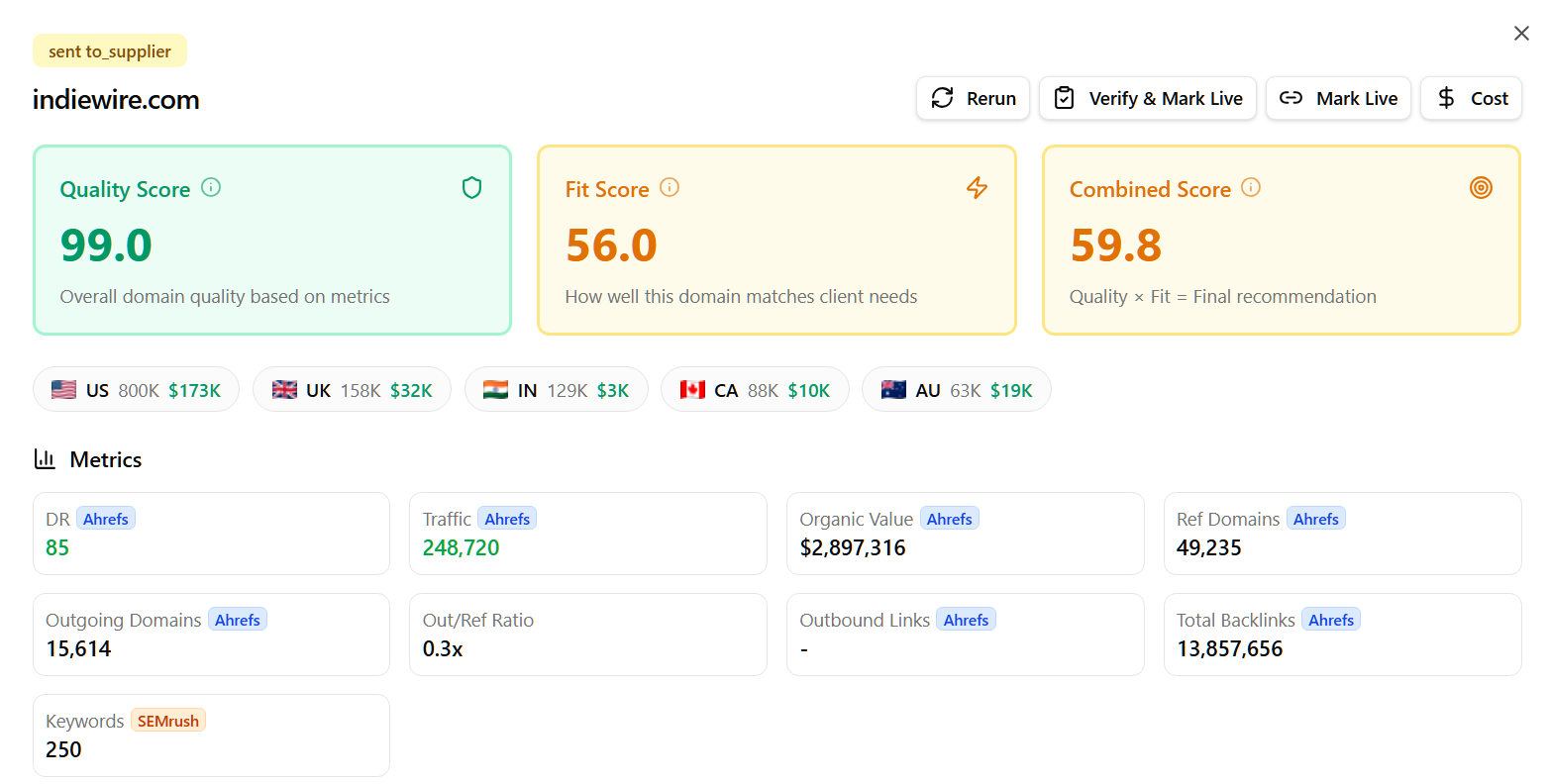Click the target icon on Combined Score card
1549x784 pixels.
click(x=1481, y=187)
